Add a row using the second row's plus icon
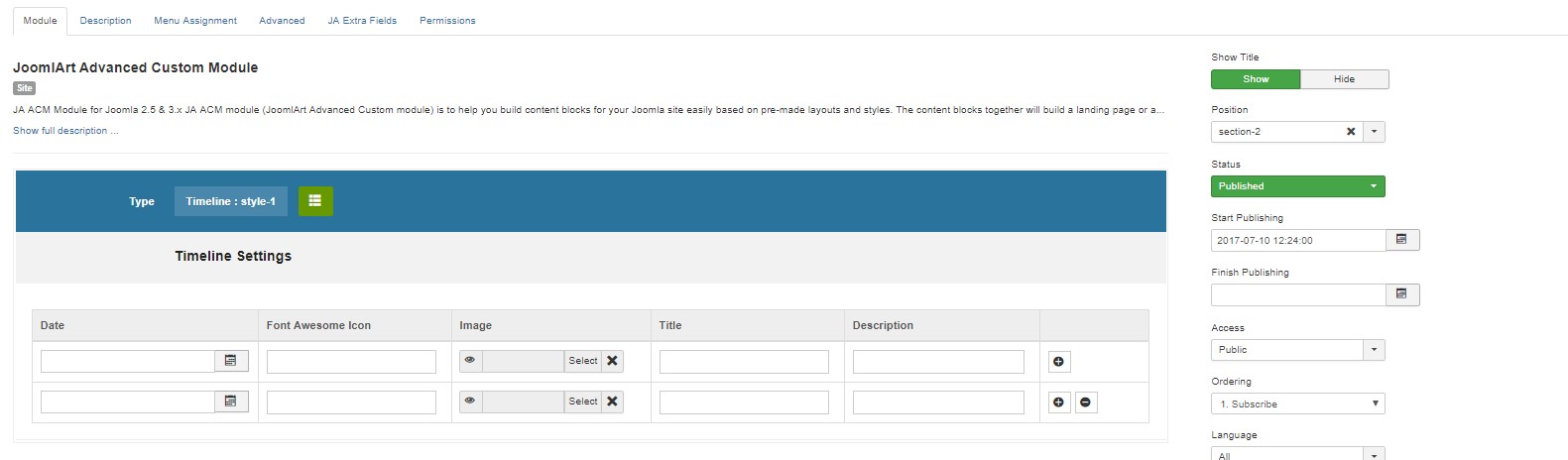 [x=1059, y=402]
